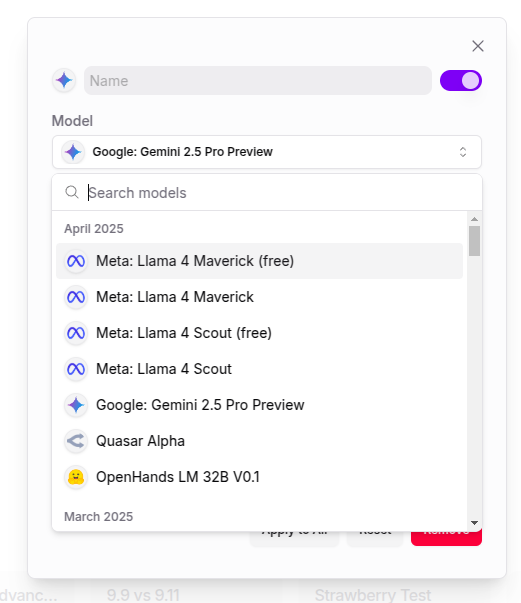Click the April 2025 group header
The height and width of the screenshot is (603, 521).
pos(94,229)
